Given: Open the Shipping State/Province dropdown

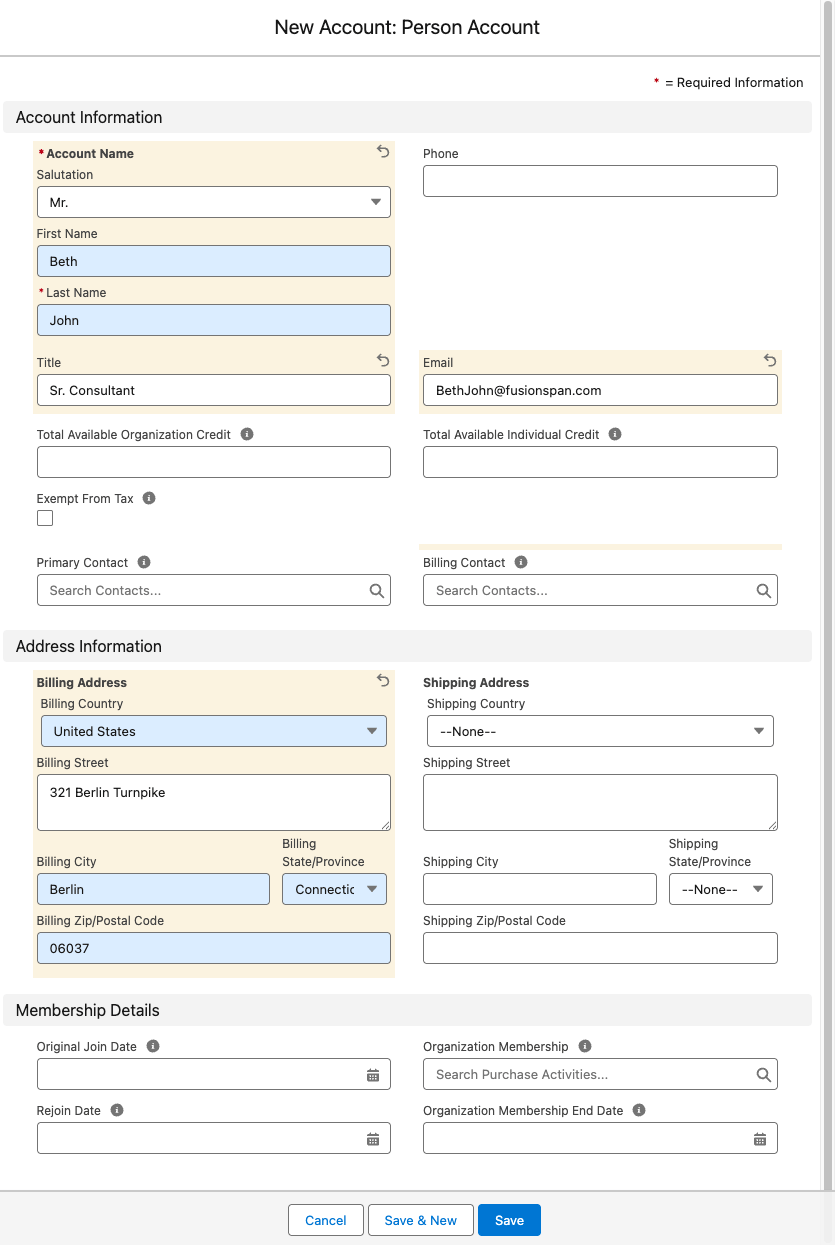Looking at the screenshot, I should pos(721,889).
